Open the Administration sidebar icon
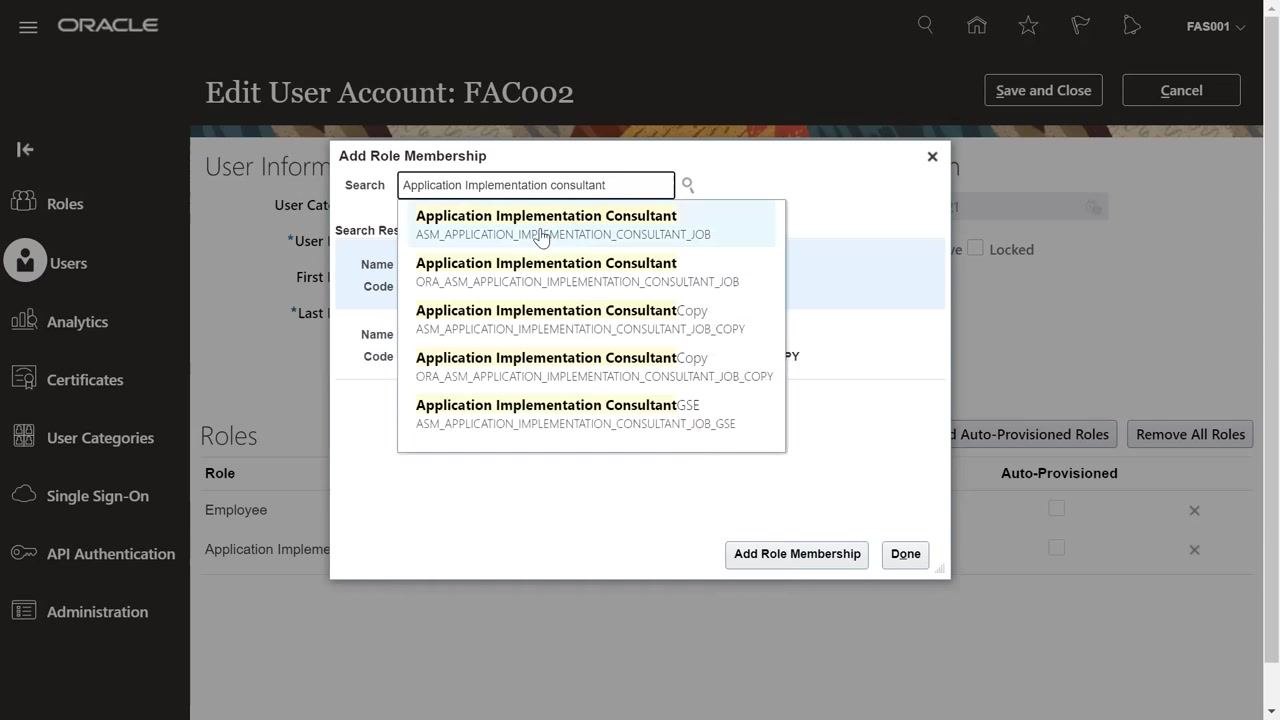The width and height of the screenshot is (1280, 720). coord(24,610)
